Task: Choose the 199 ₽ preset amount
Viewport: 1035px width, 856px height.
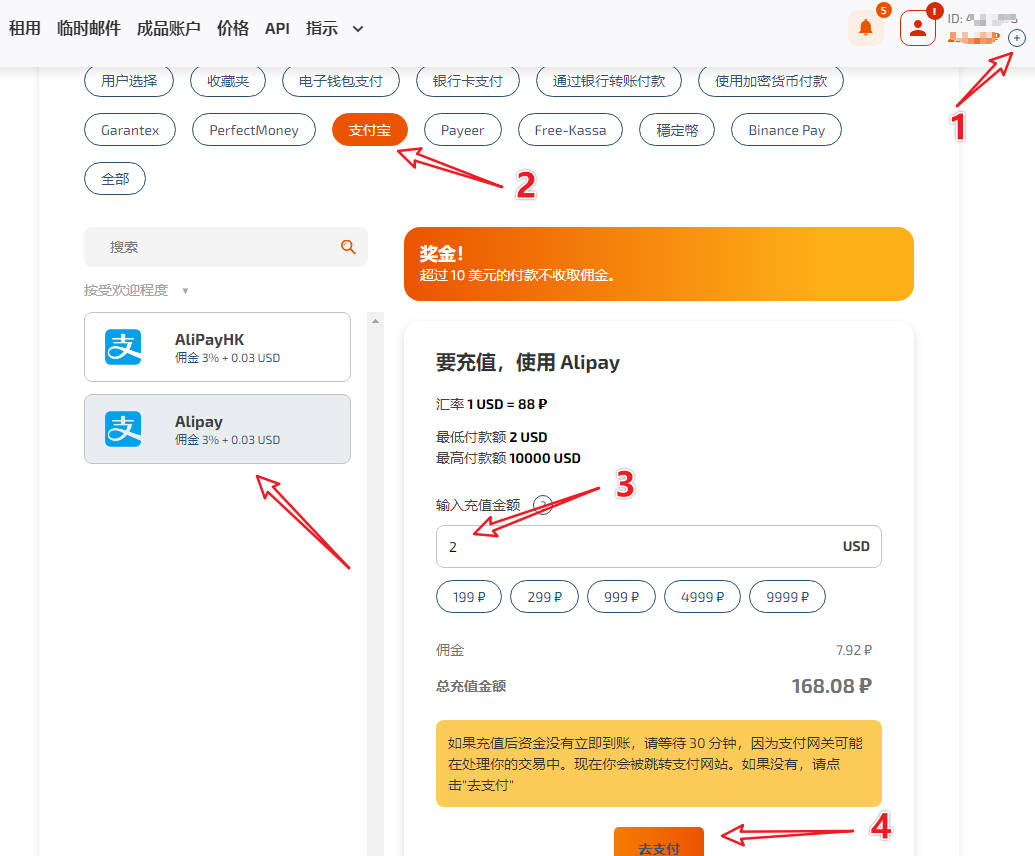Action: pyautogui.click(x=469, y=597)
